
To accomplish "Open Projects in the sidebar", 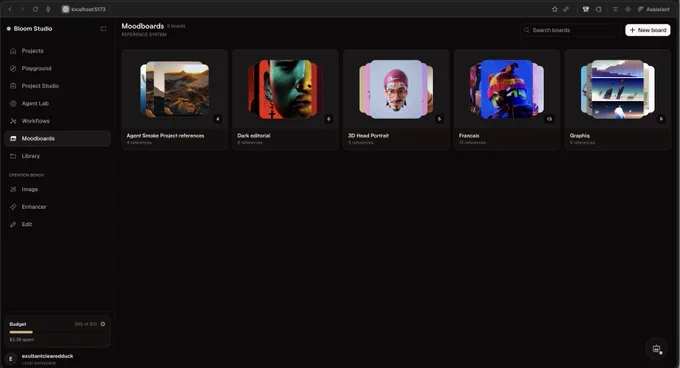I will coord(57,51).
